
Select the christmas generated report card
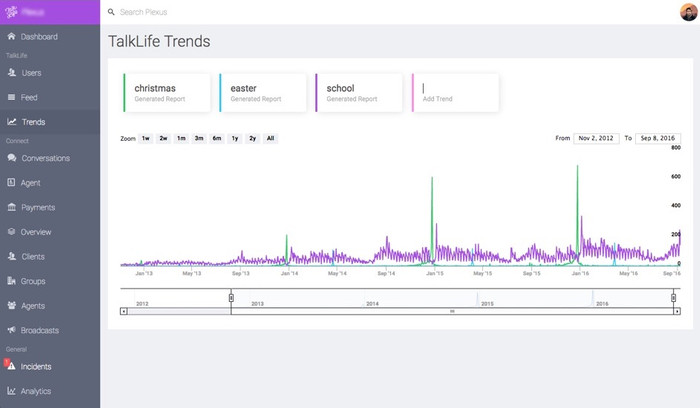pos(166,92)
